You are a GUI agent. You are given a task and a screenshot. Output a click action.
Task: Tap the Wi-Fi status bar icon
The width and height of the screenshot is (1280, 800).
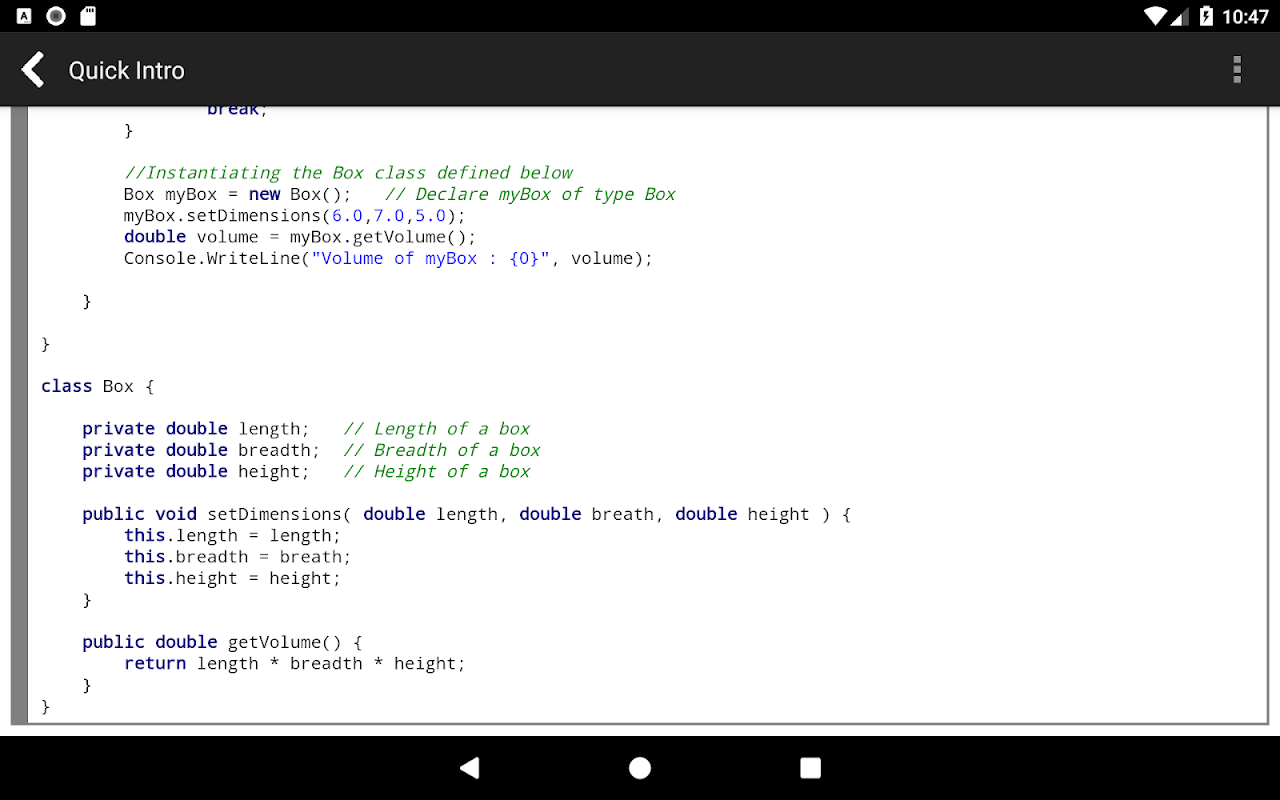tap(1156, 16)
